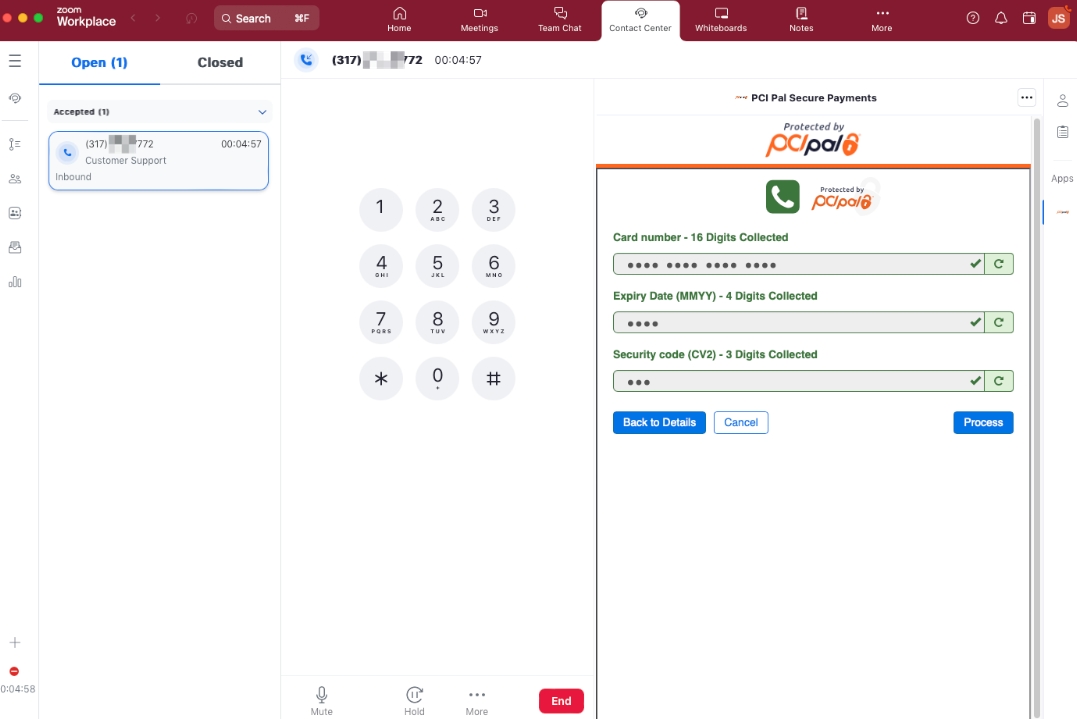End the current call
Screen dimensions: 1077x719
pos(561,701)
